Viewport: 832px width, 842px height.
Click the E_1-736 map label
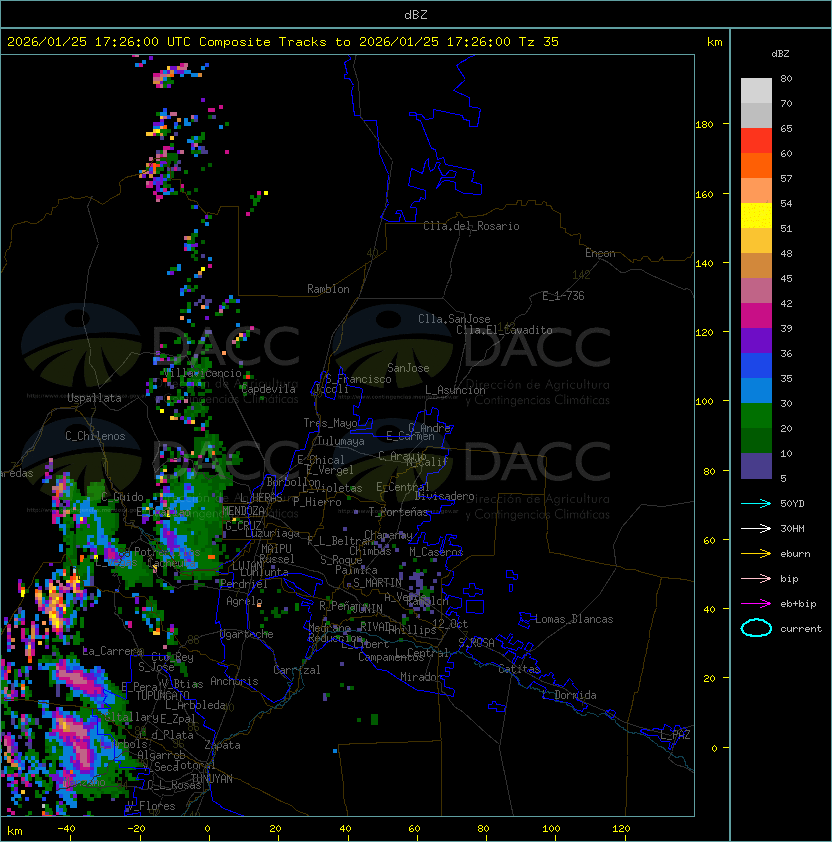point(563,296)
